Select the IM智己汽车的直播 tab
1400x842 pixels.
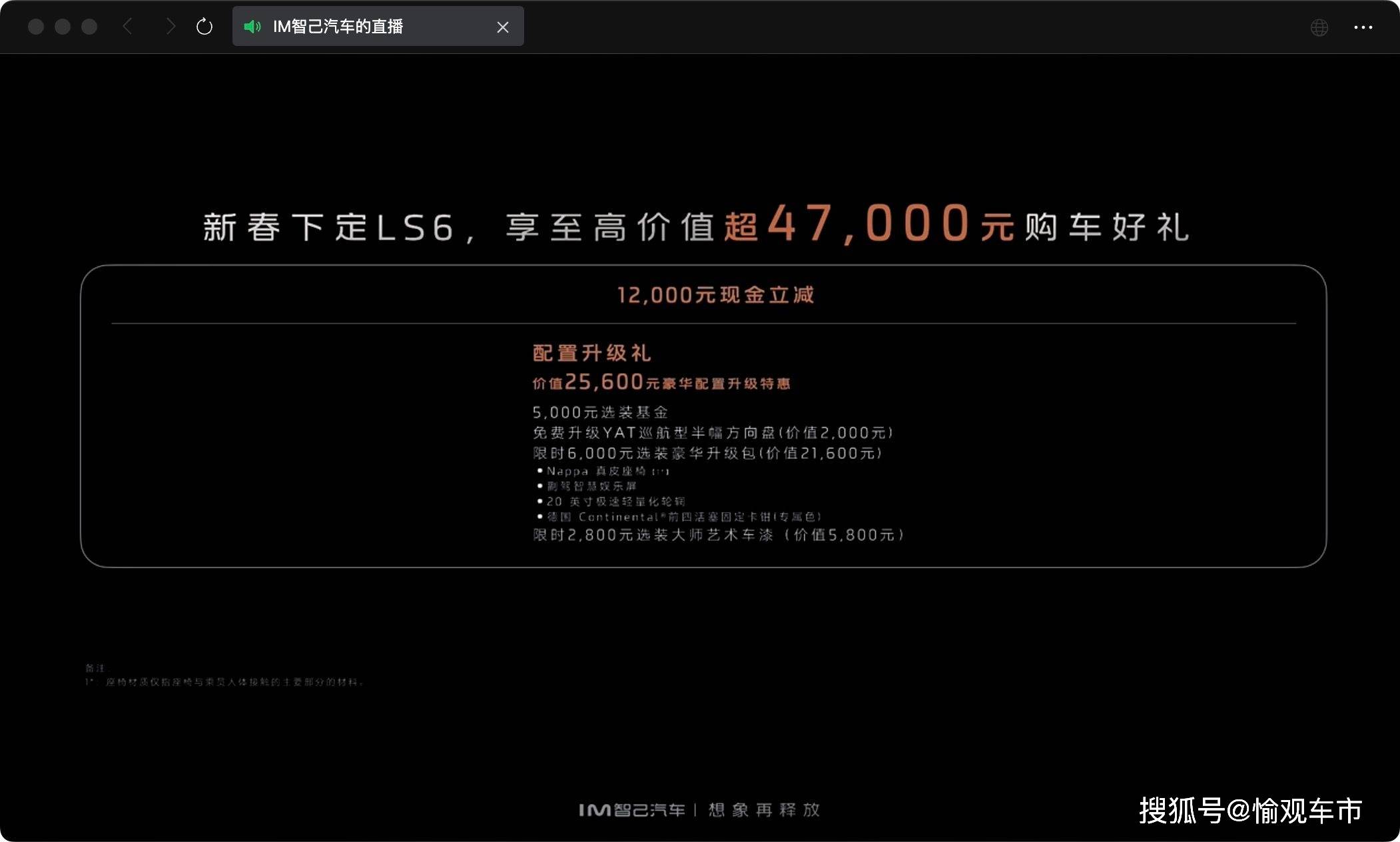tap(378, 27)
